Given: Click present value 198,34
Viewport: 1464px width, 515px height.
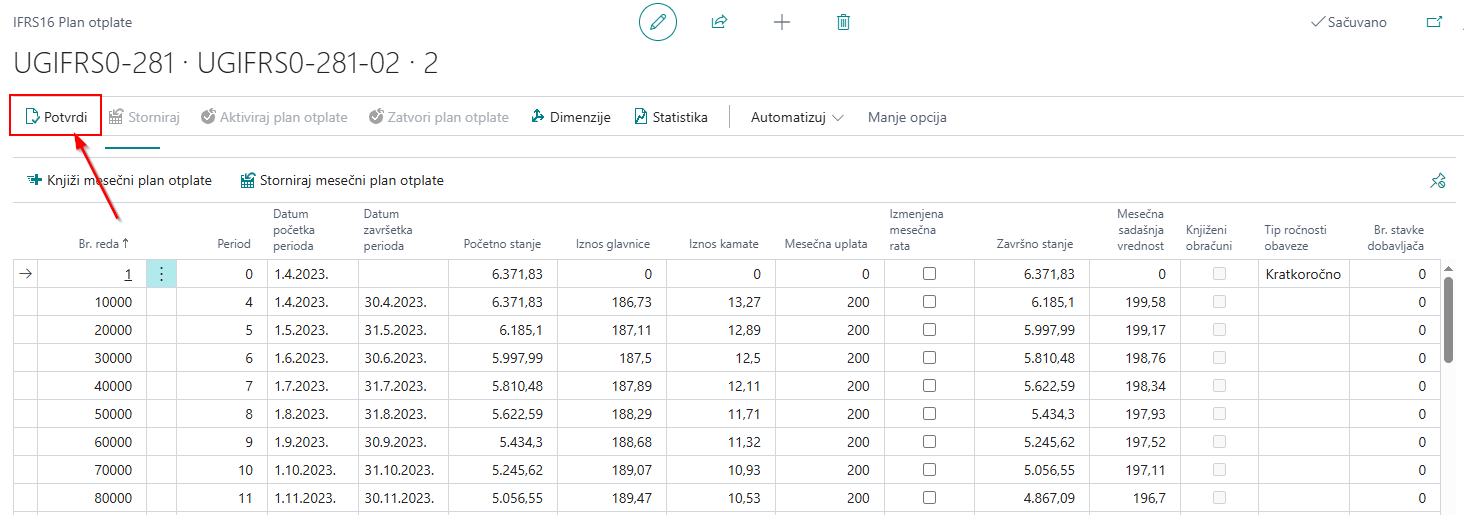Looking at the screenshot, I should pos(1145,386).
